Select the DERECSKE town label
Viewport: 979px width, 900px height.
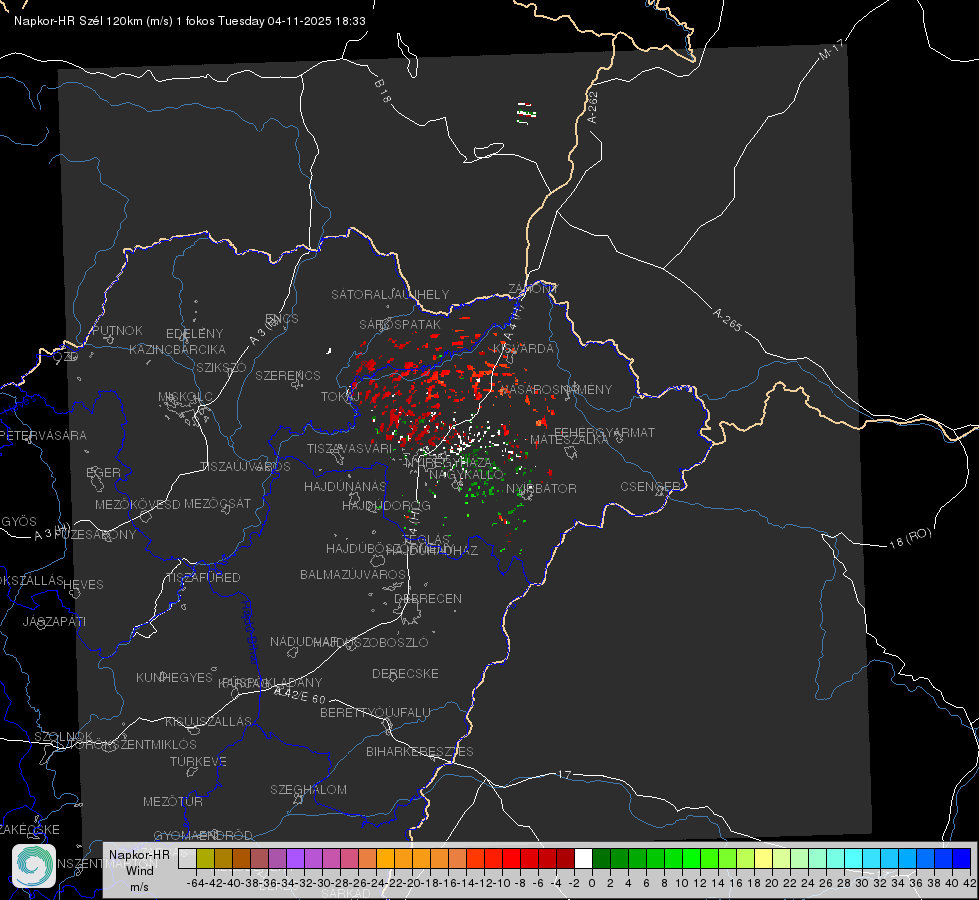coord(405,673)
